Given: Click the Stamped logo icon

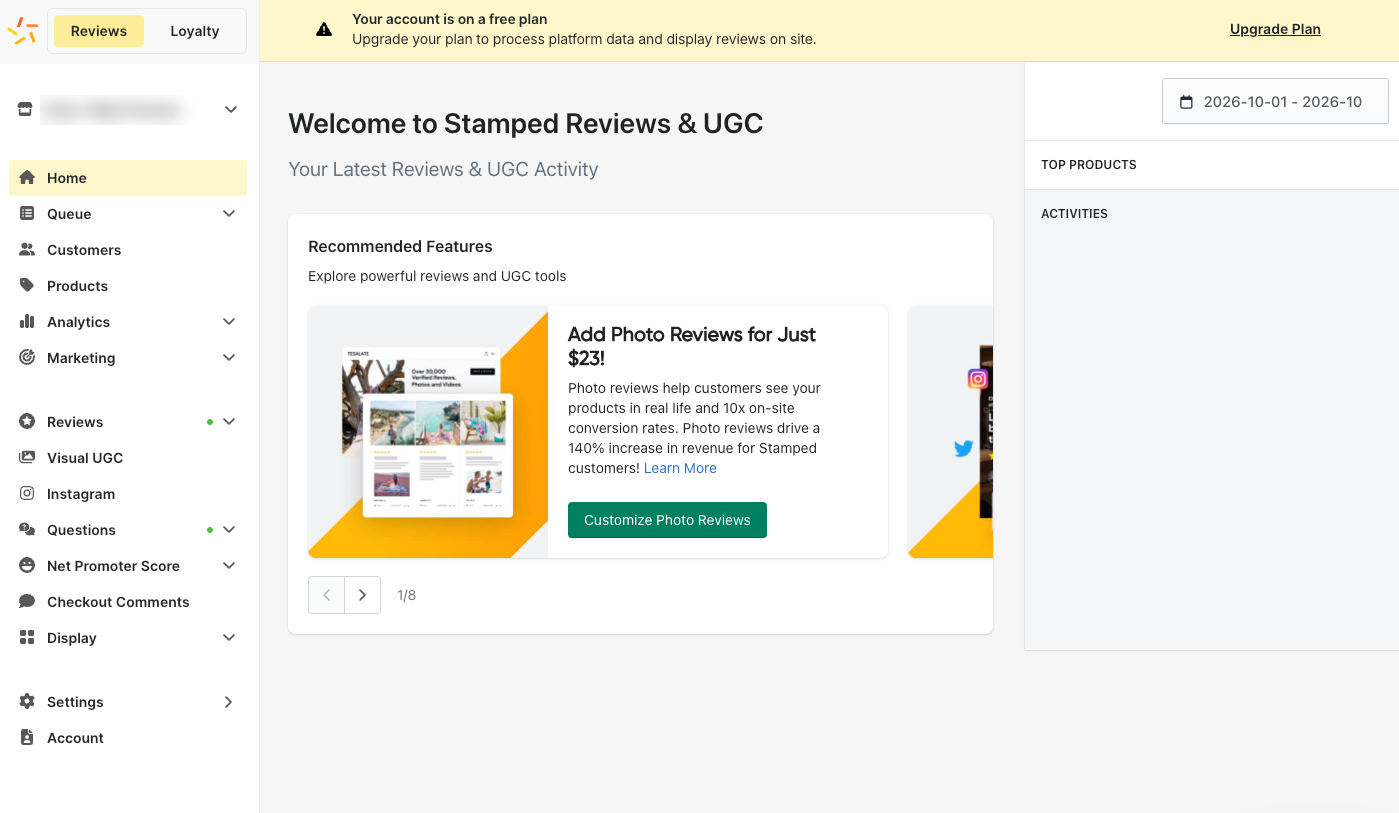Looking at the screenshot, I should coord(22,31).
